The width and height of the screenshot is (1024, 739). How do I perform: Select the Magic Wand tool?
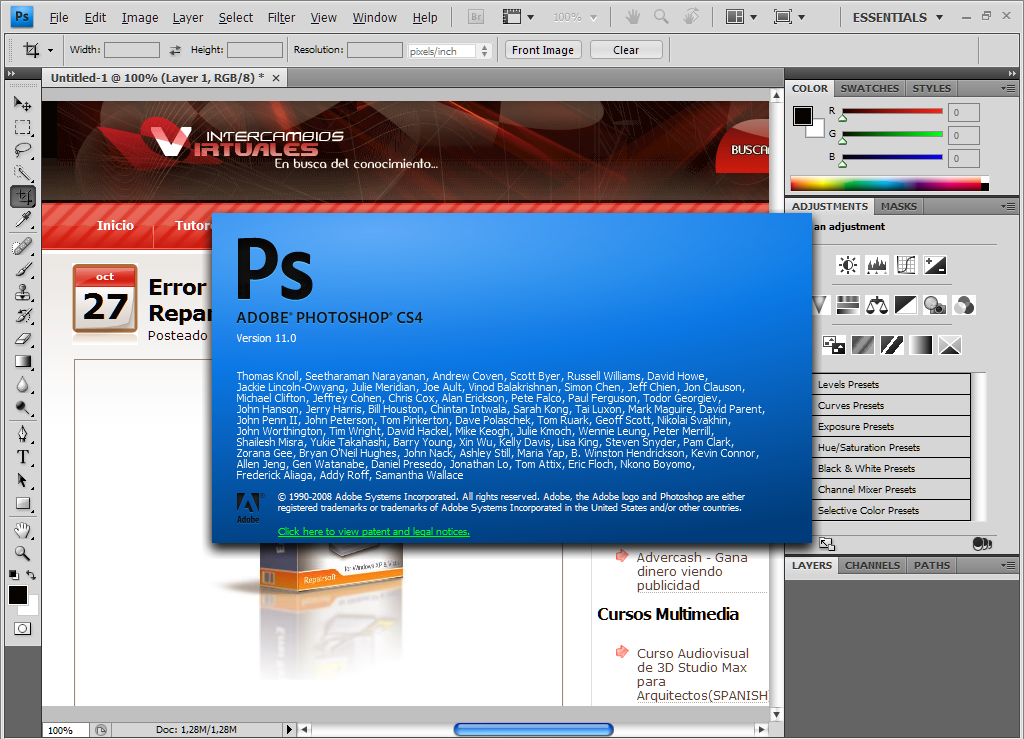click(23, 173)
